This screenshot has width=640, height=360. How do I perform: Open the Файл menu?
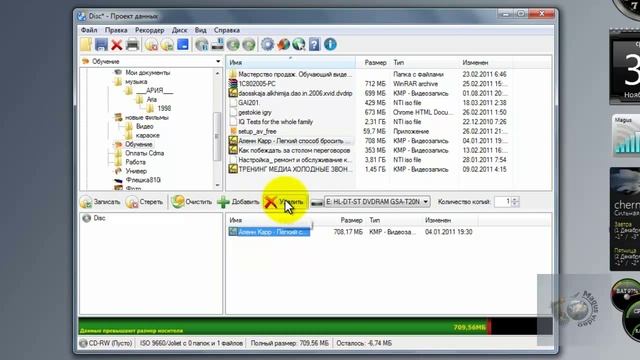pyautogui.click(x=89, y=30)
